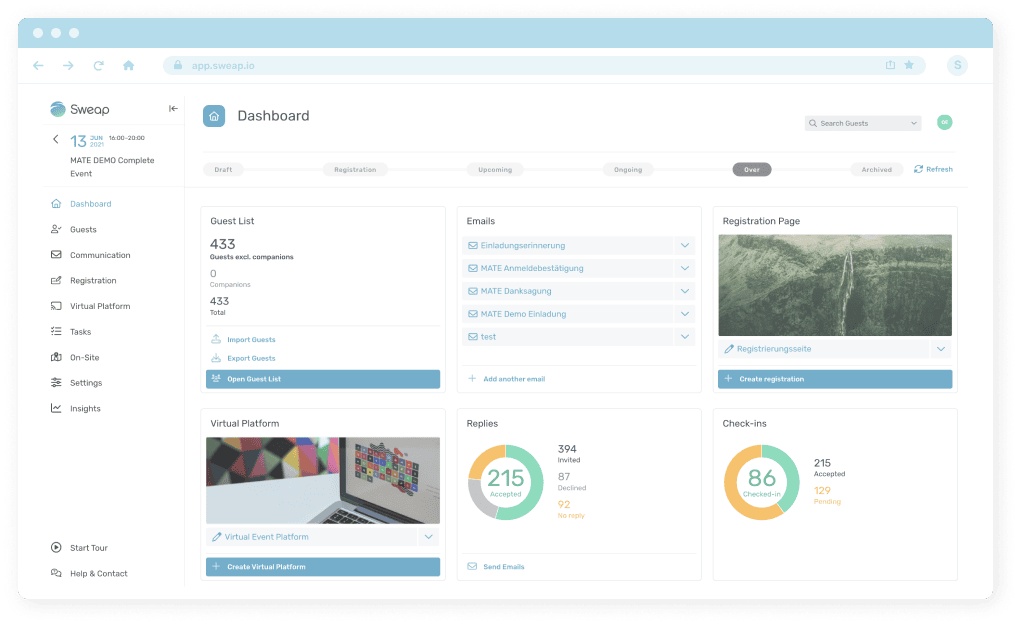This screenshot has height=625, width=1019.
Task: Click the Open Guest List button
Action: click(x=322, y=379)
